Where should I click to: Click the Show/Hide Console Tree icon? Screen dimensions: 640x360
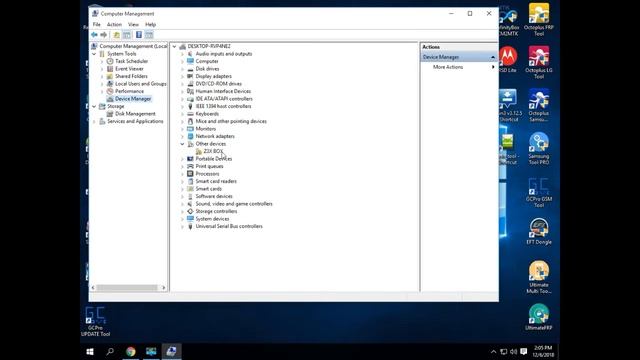point(127,35)
